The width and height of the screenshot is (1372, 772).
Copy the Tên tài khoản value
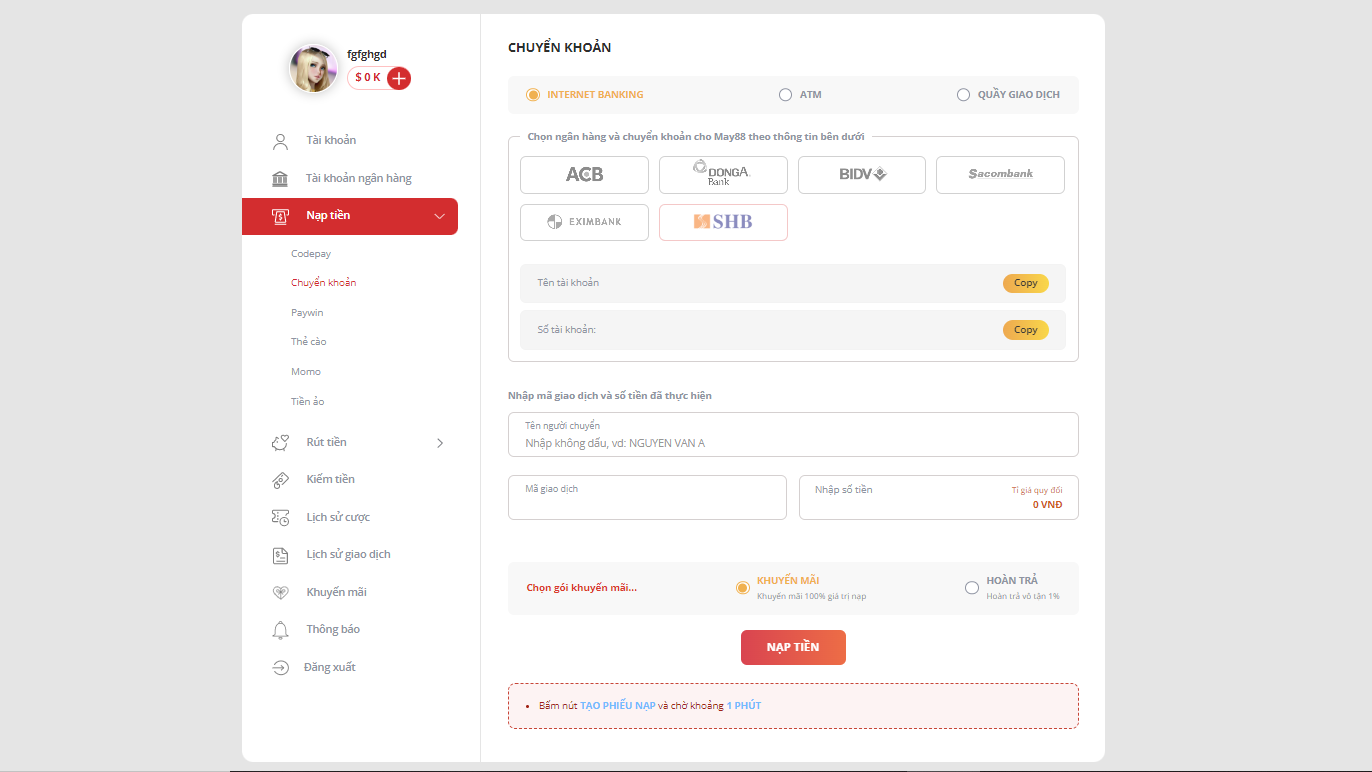[x=1026, y=283]
